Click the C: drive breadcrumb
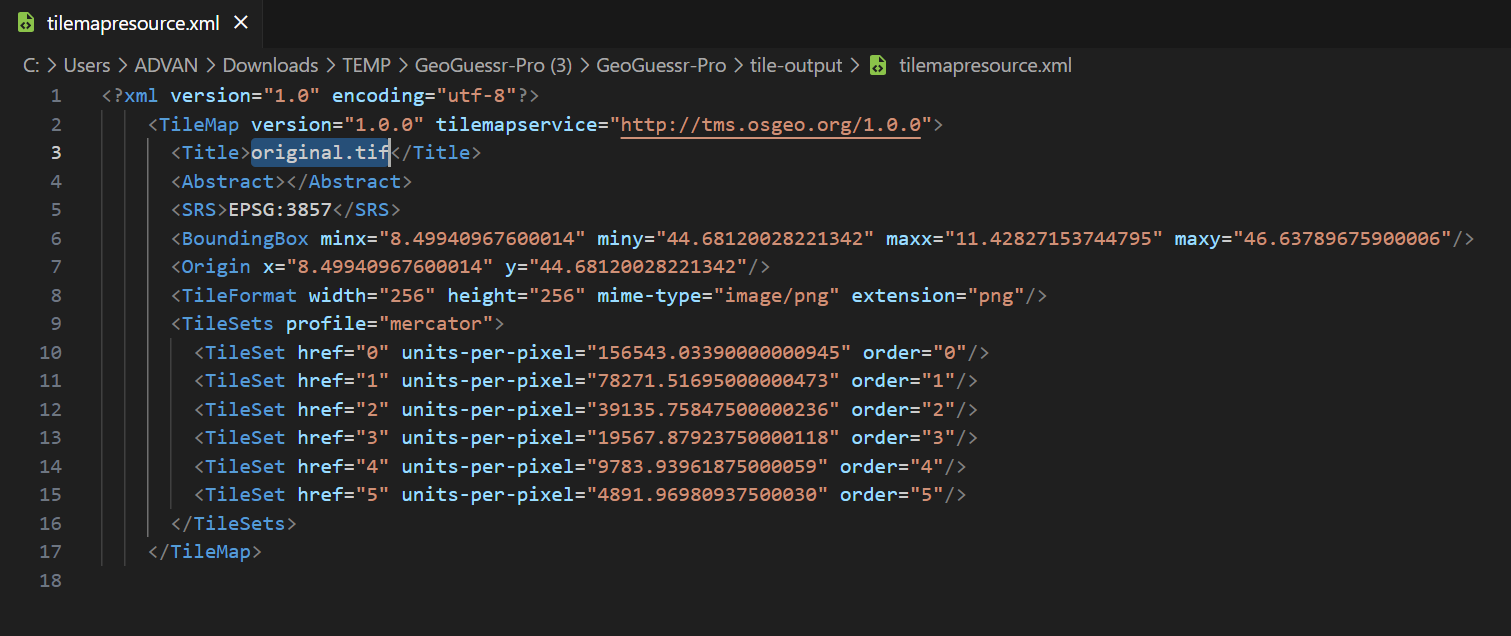This screenshot has height=636, width=1511. click(x=32, y=66)
